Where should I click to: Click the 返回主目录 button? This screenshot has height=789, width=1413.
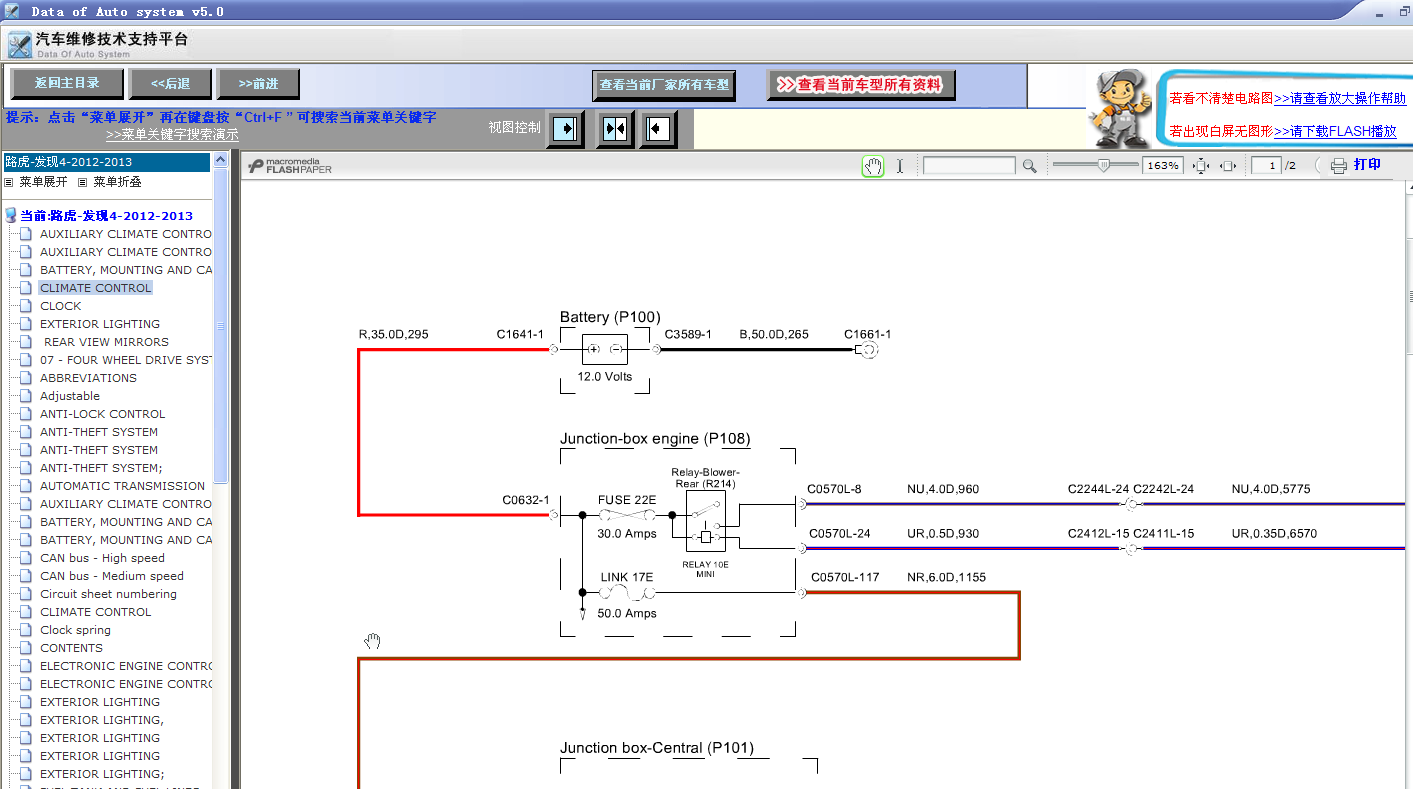pos(68,84)
